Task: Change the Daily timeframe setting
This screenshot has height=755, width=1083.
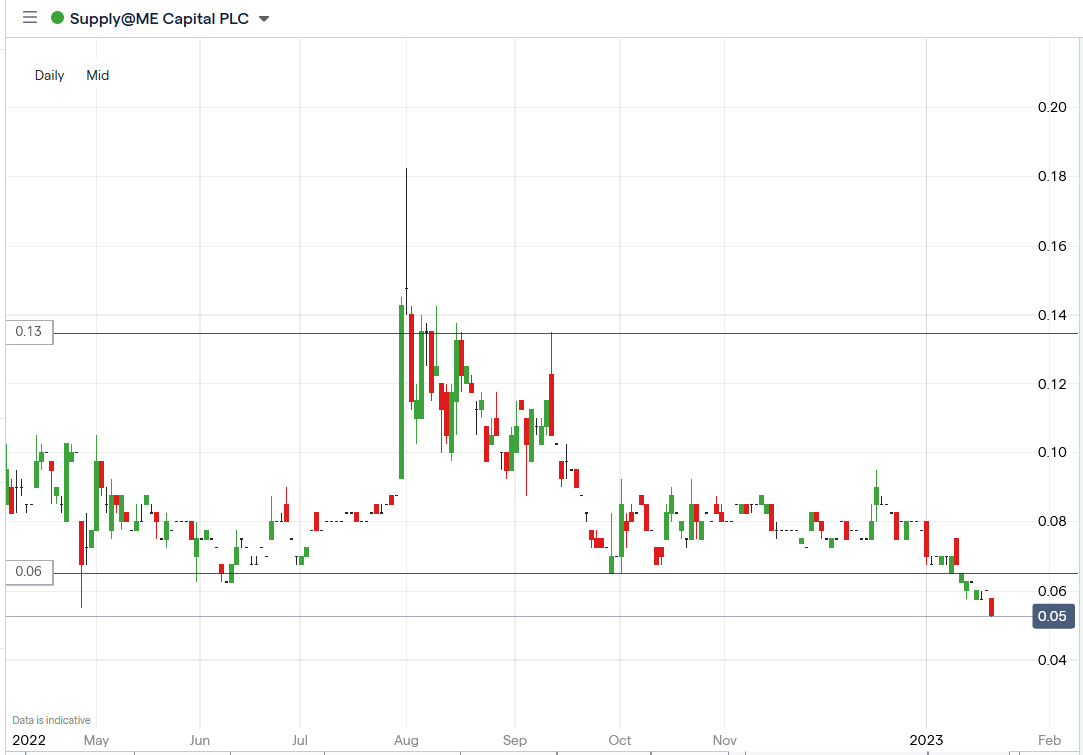Action: pyautogui.click(x=50, y=75)
